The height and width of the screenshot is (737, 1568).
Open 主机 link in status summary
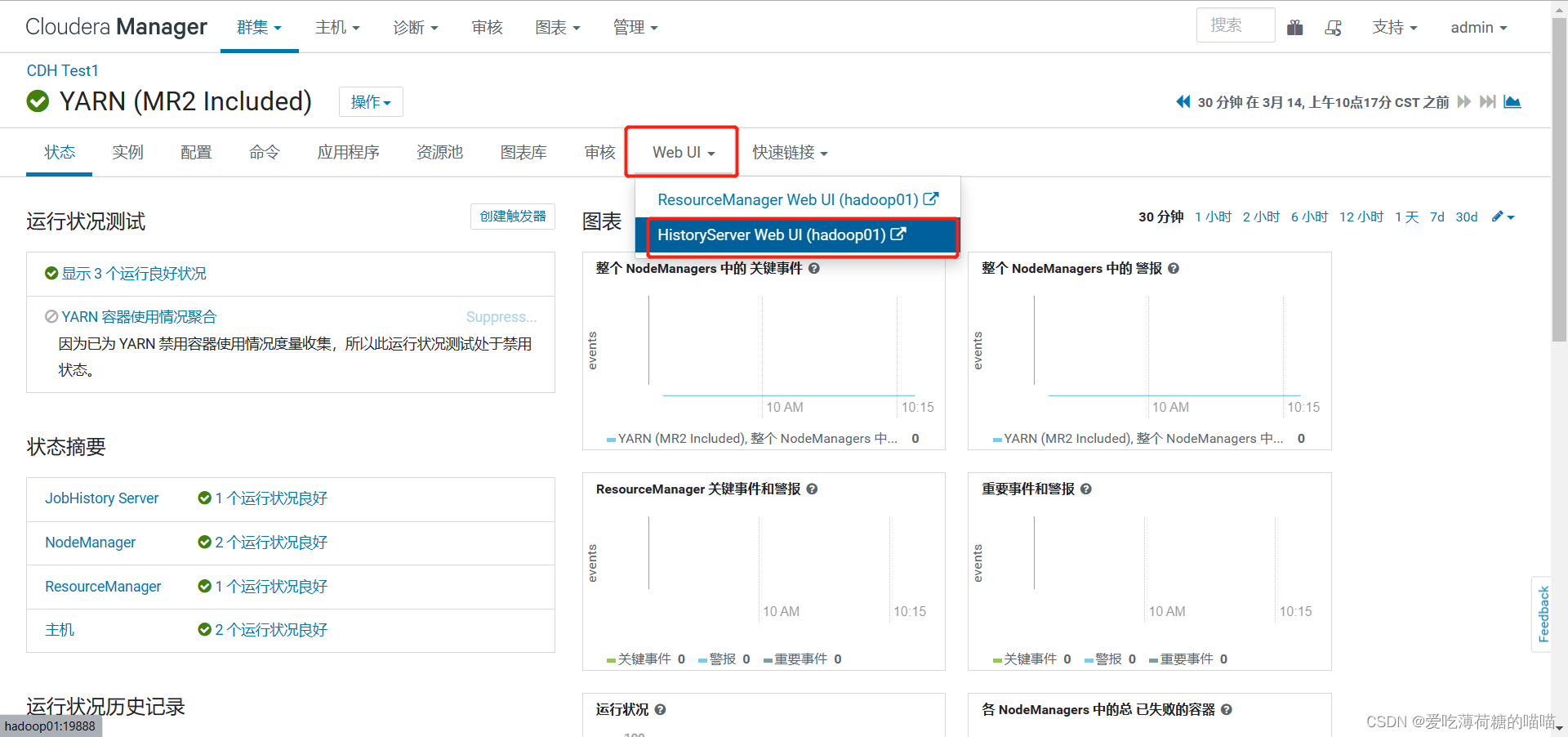click(x=60, y=629)
